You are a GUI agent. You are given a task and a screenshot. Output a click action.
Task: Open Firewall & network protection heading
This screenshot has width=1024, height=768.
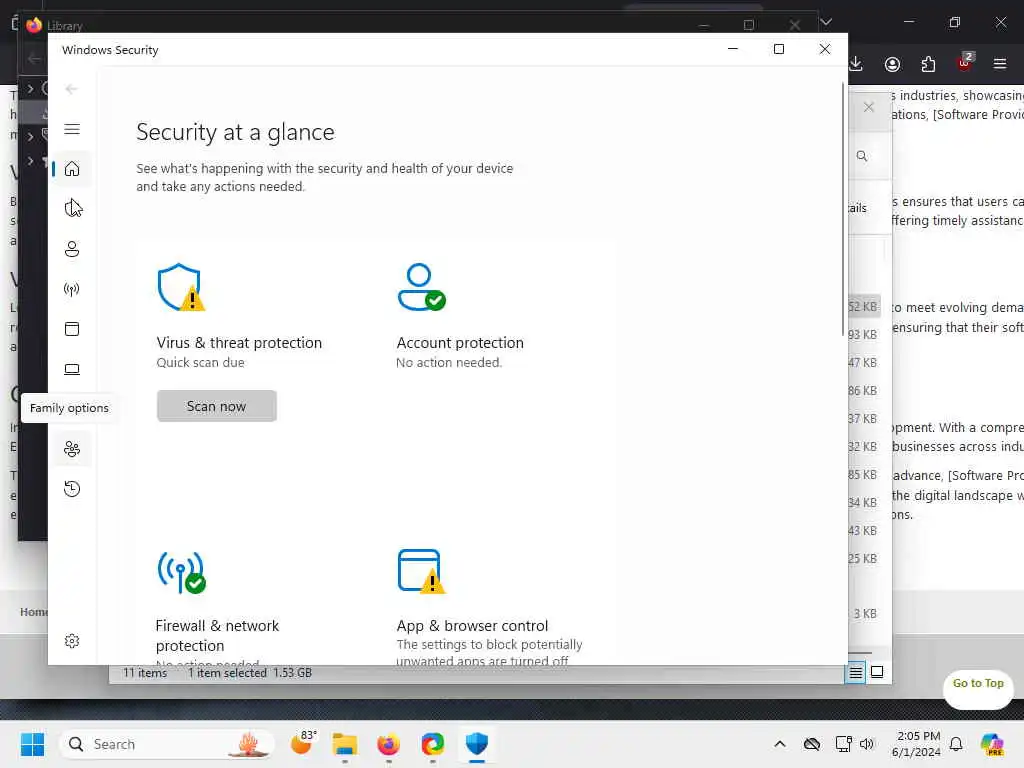217,635
